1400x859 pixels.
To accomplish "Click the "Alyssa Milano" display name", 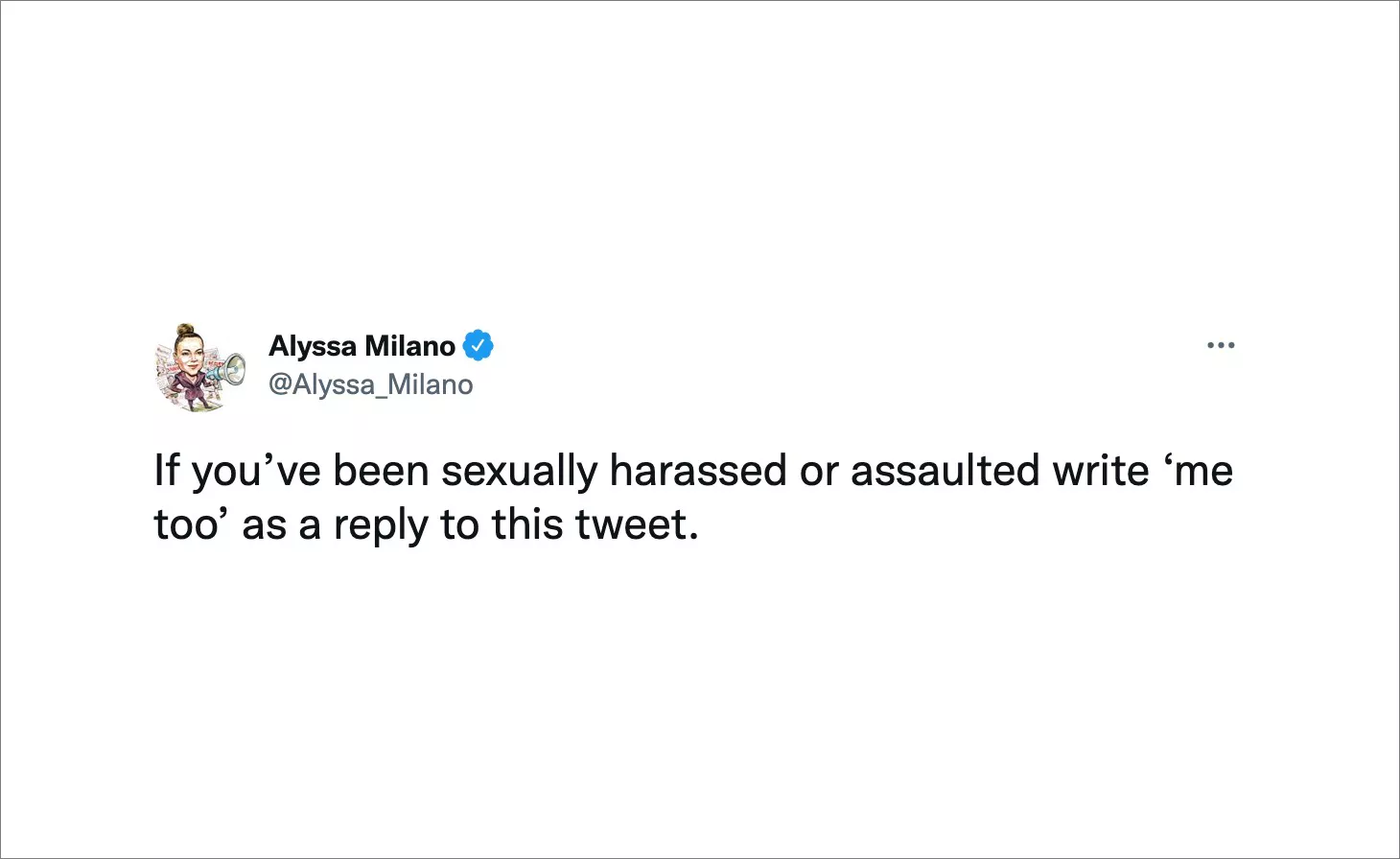I will pos(362,345).
